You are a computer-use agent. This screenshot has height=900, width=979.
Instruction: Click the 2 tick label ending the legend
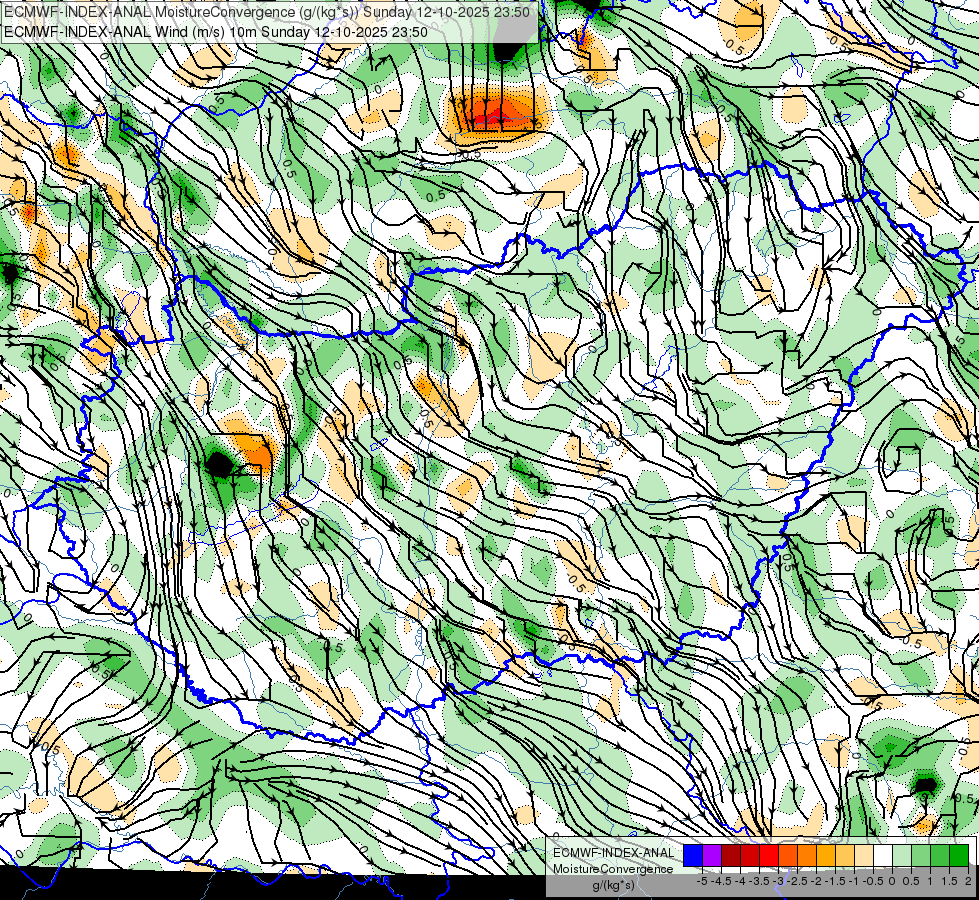968,881
